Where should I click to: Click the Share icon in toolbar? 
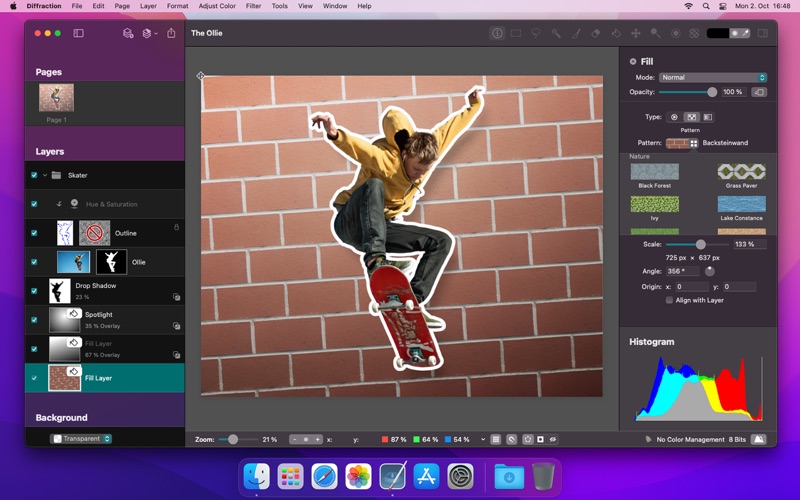[x=171, y=33]
